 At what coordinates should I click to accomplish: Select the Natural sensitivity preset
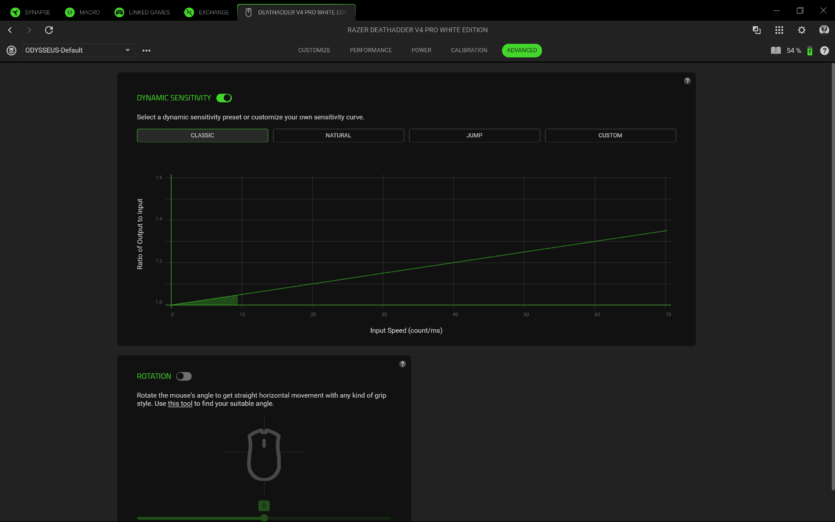point(338,135)
